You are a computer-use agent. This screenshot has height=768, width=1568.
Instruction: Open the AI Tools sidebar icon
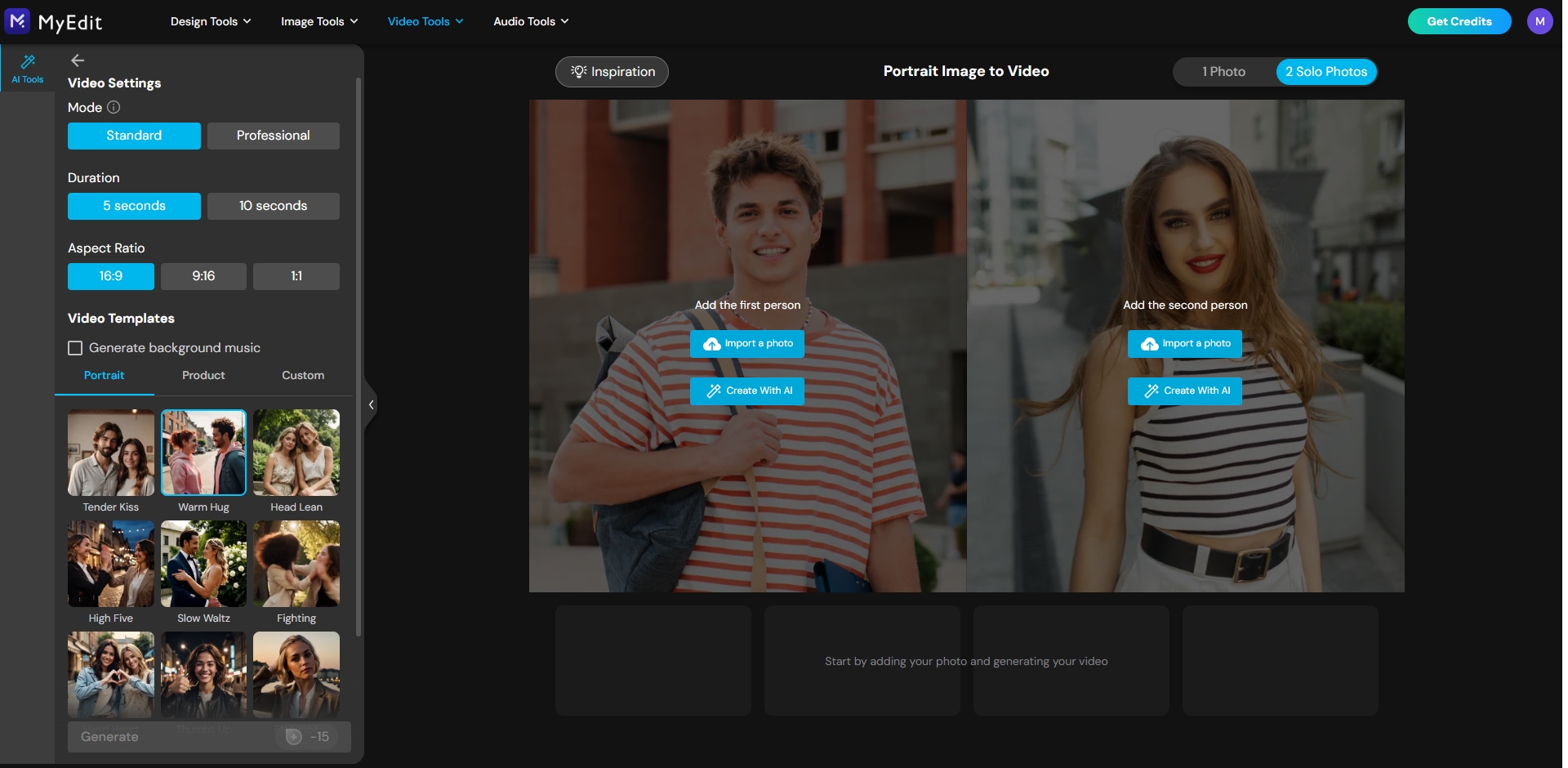click(28, 69)
